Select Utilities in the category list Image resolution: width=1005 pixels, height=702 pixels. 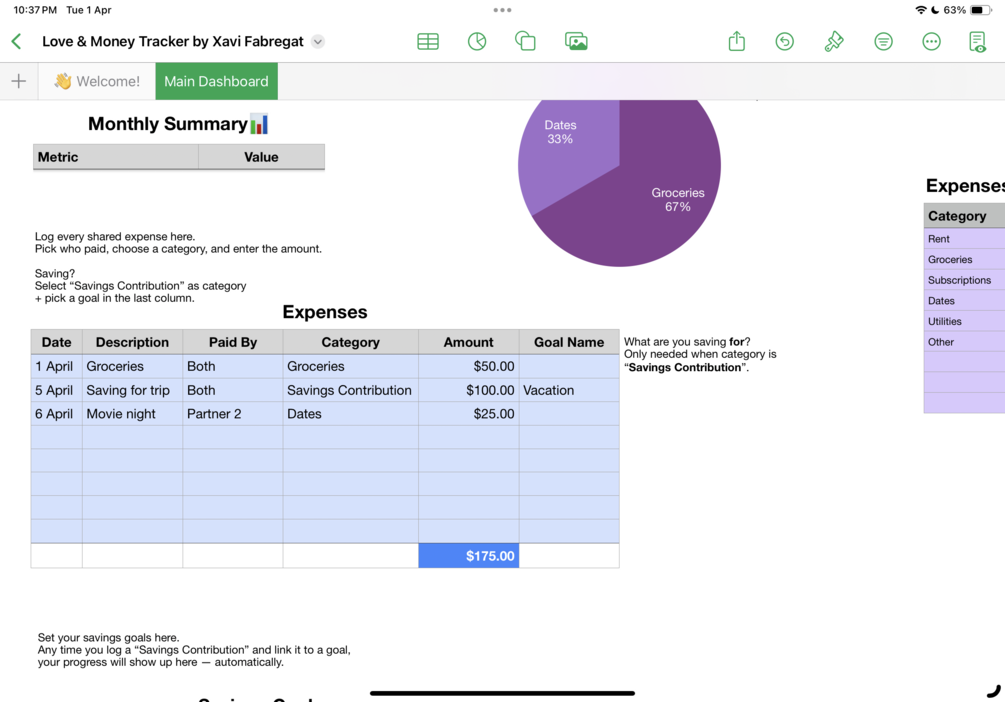coord(964,321)
